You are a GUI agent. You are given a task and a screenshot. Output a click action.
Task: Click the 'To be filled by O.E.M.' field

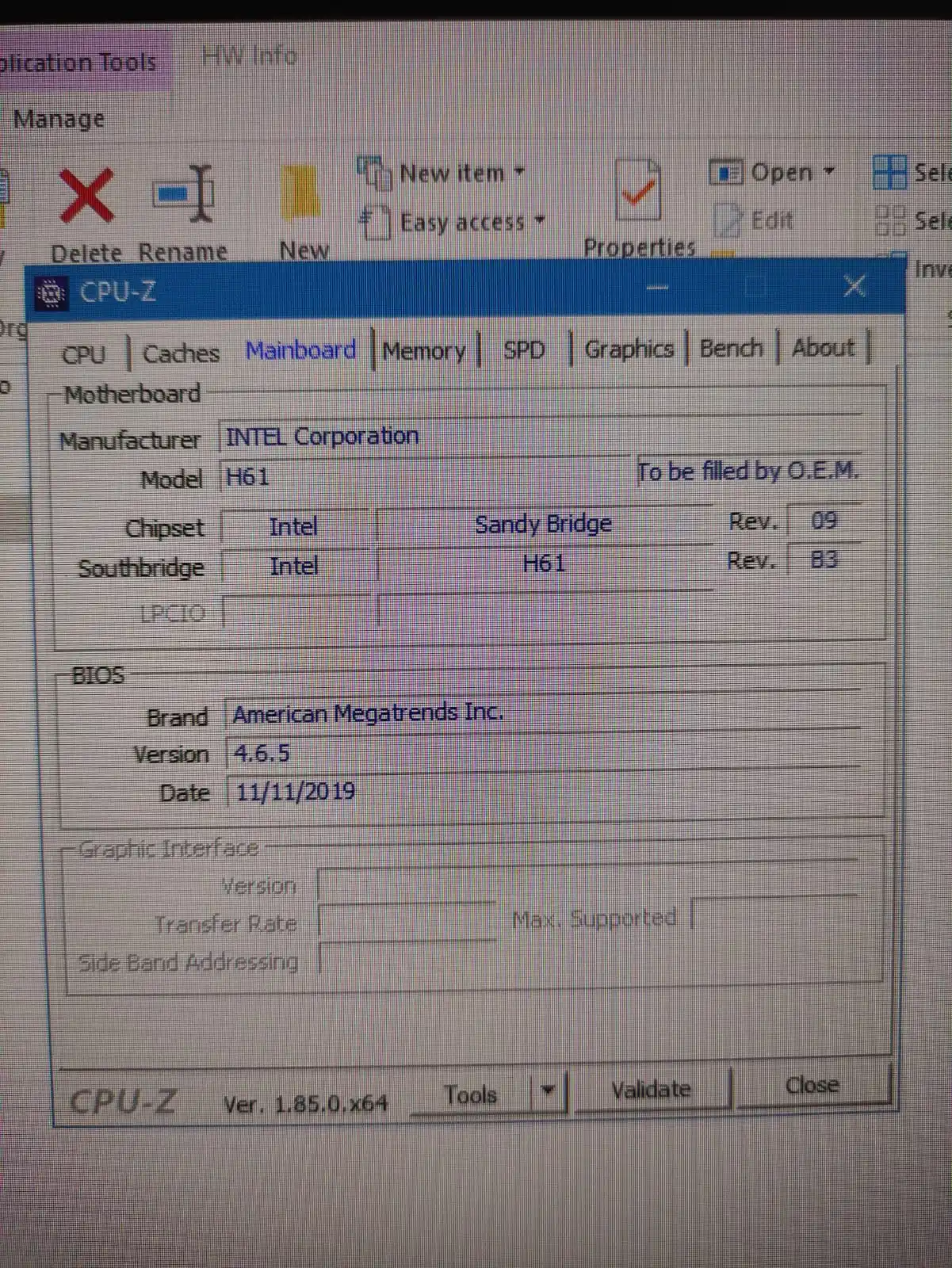748,472
